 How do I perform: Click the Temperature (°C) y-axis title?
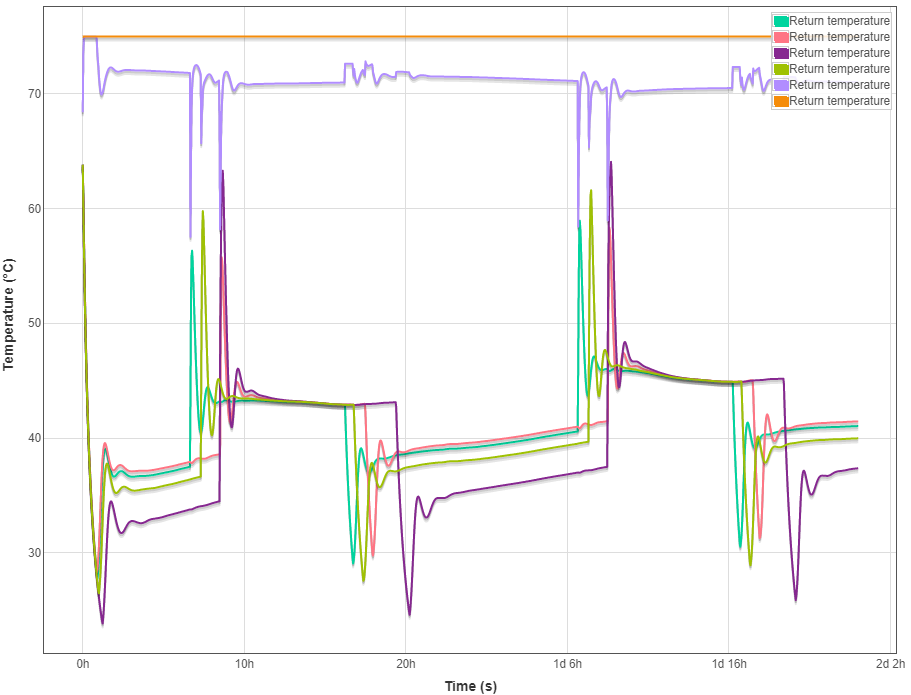10,314
